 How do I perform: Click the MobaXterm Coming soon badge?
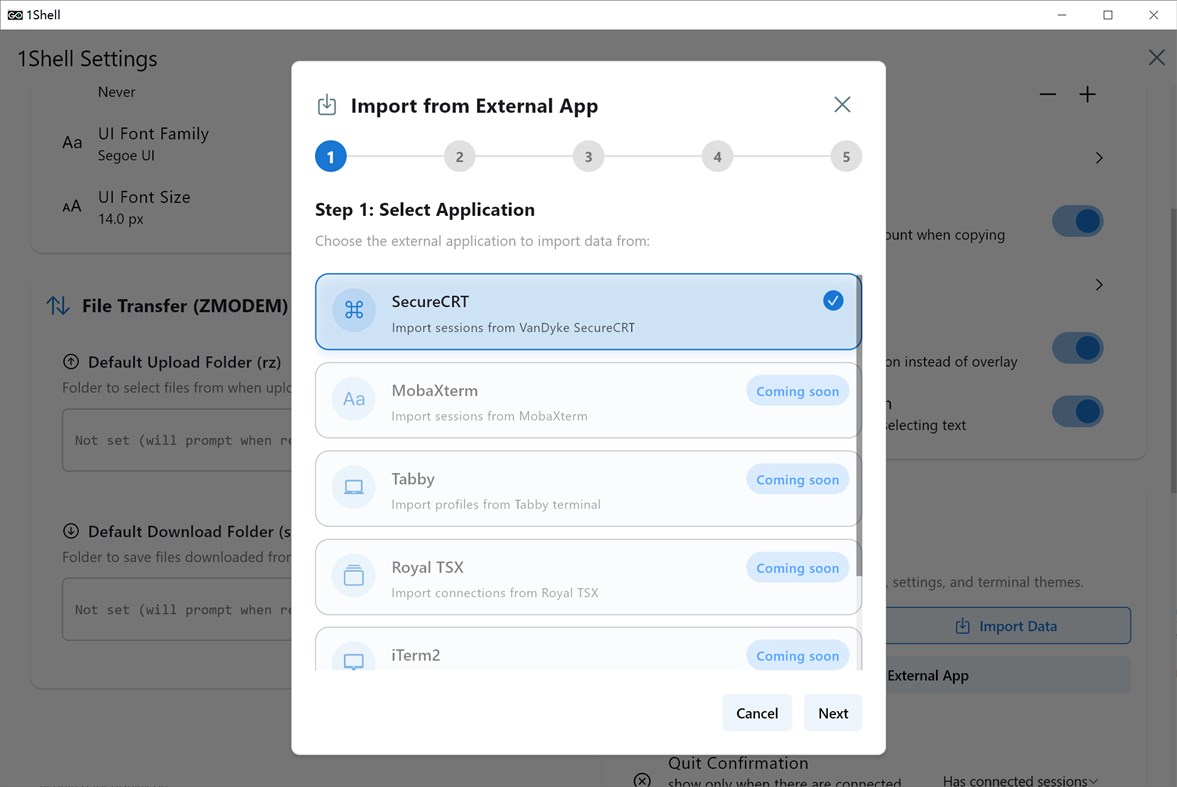797,391
